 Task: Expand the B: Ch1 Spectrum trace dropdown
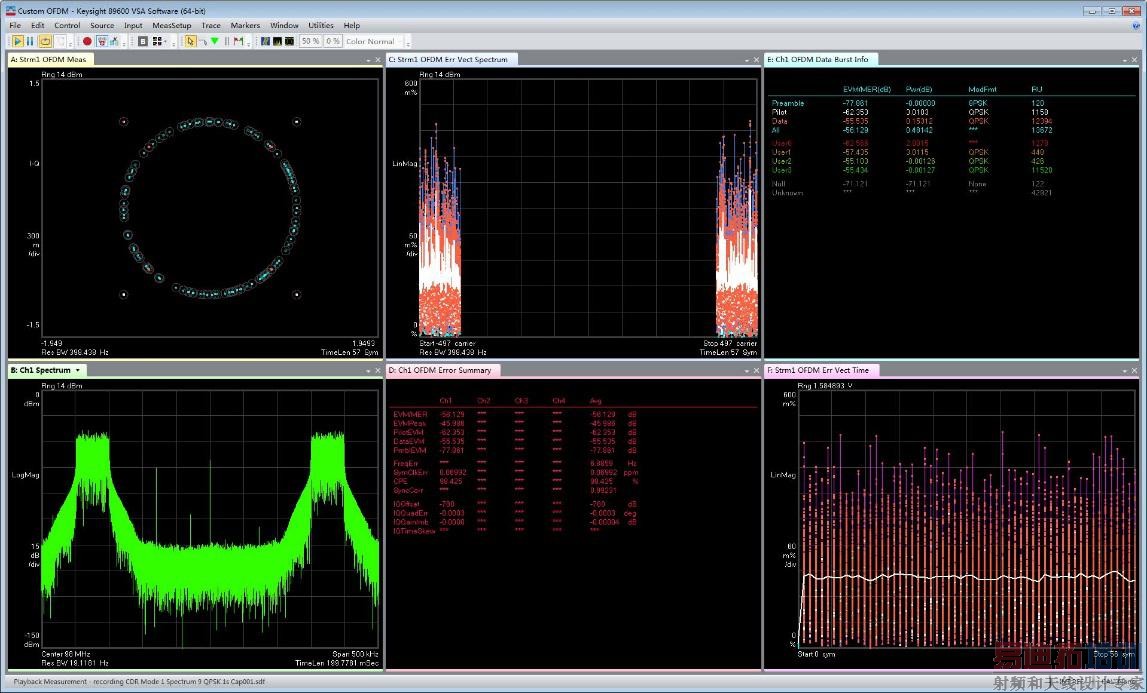[x=78, y=370]
